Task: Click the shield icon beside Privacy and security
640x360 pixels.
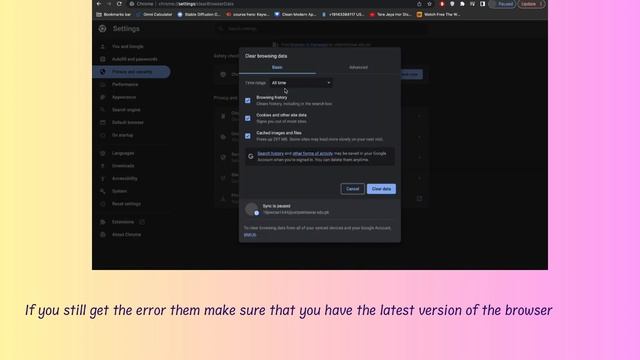Action: point(103,72)
